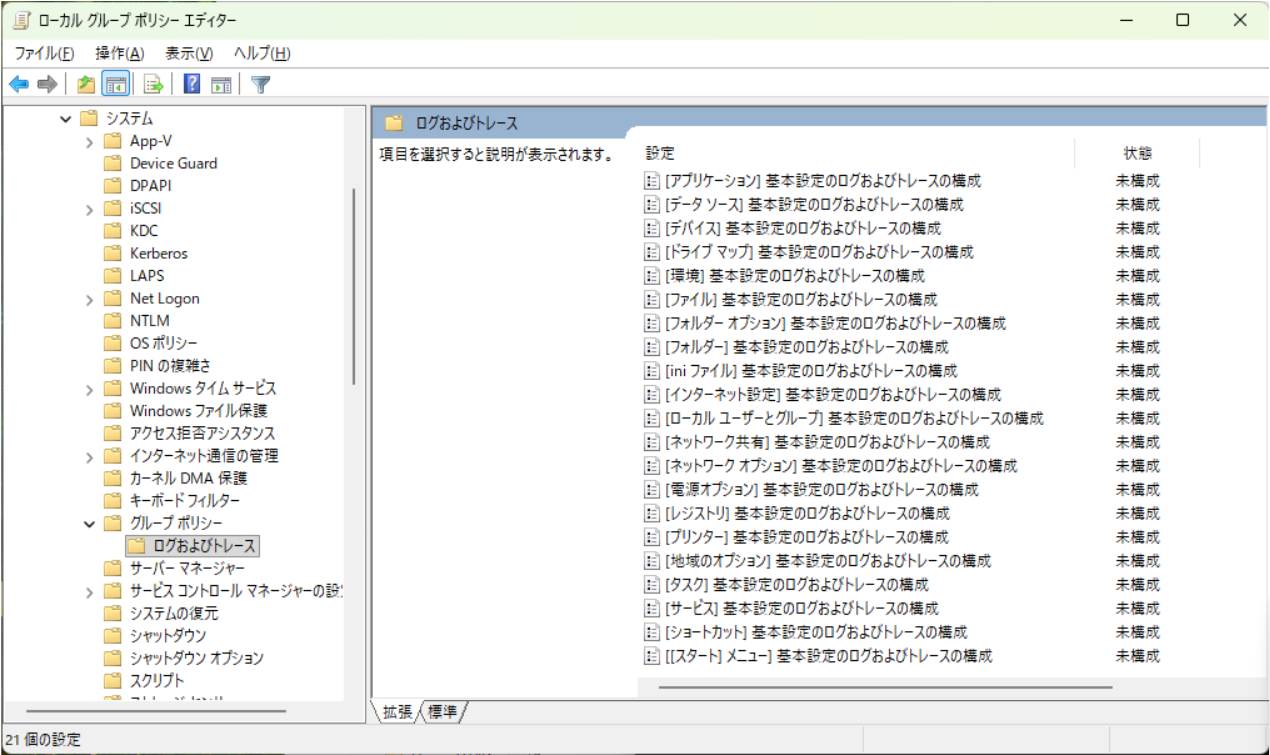1270x755 pixels.
Task: Expand the iSCSI tree node
Action: tap(90, 208)
